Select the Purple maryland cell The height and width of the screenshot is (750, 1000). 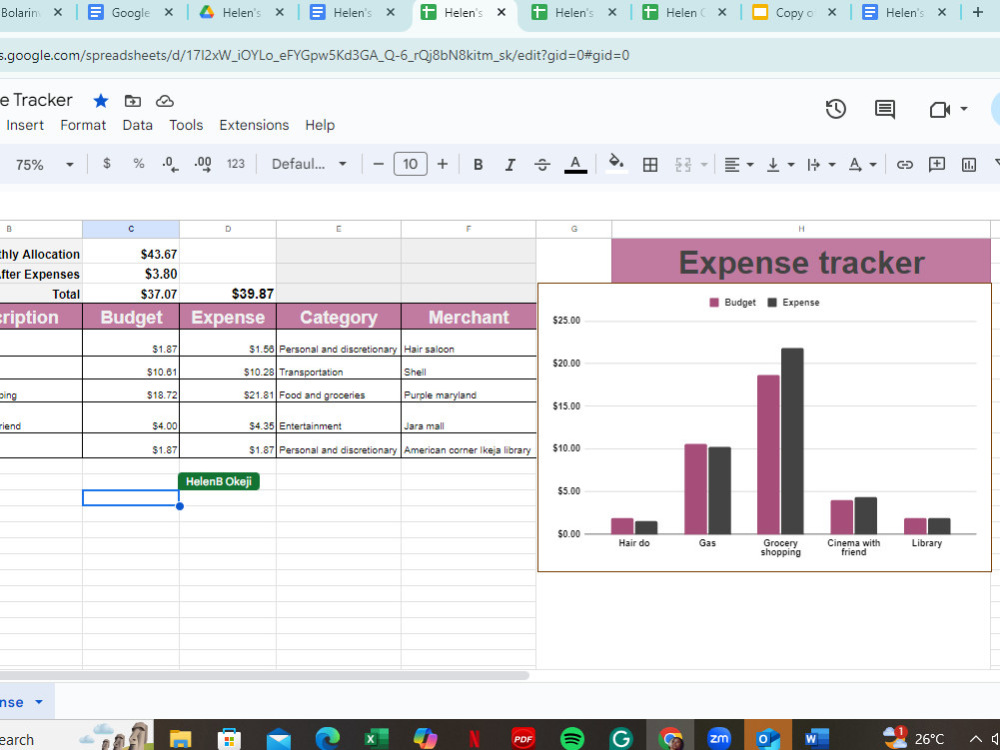[468, 391]
